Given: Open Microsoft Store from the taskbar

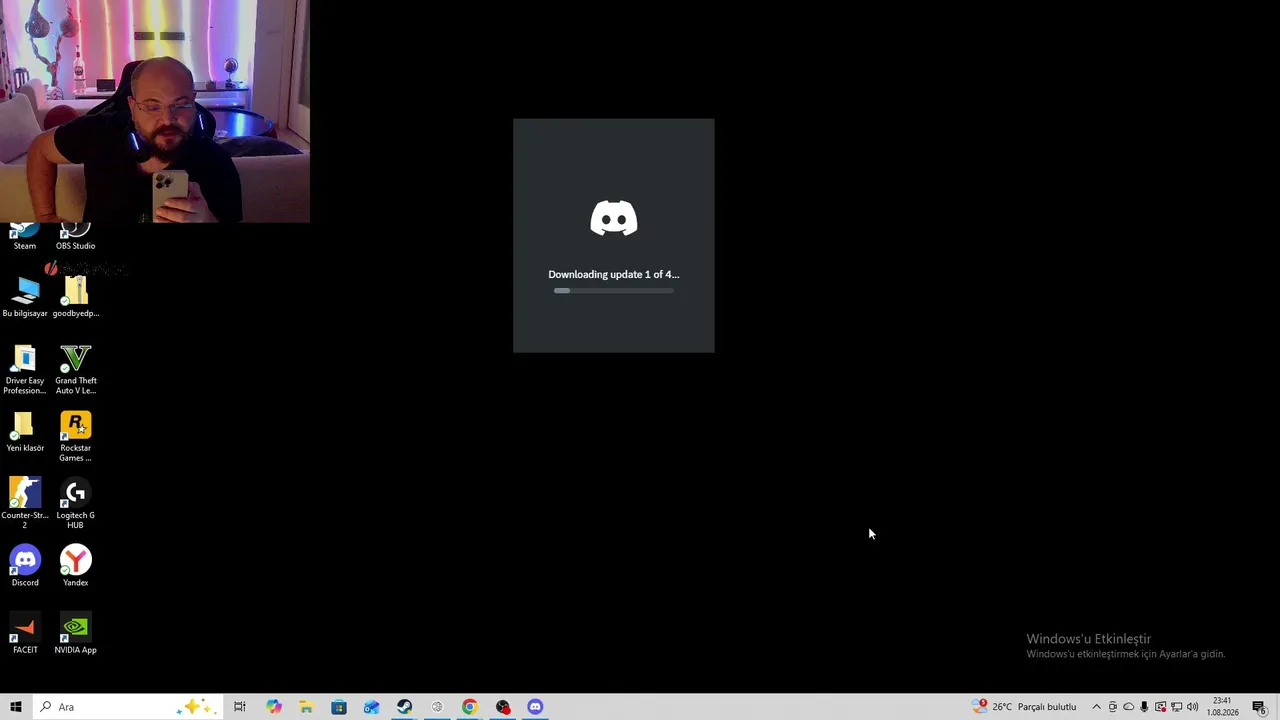Looking at the screenshot, I should (339, 707).
